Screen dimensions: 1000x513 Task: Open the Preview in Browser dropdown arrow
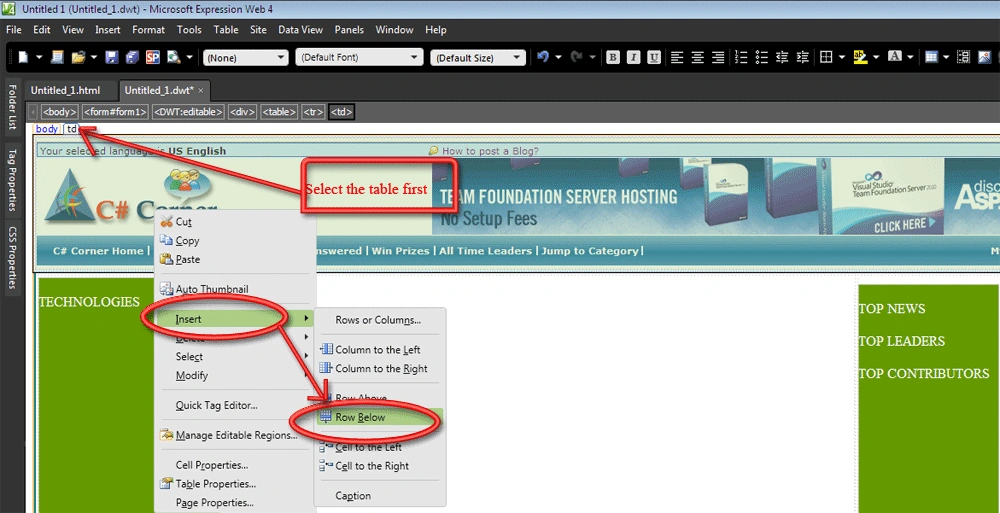(189, 57)
